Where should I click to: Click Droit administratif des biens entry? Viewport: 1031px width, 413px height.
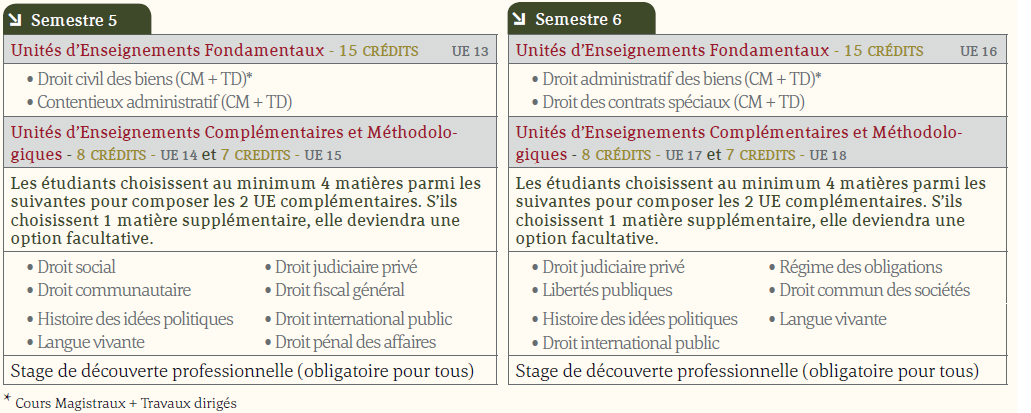click(682, 80)
